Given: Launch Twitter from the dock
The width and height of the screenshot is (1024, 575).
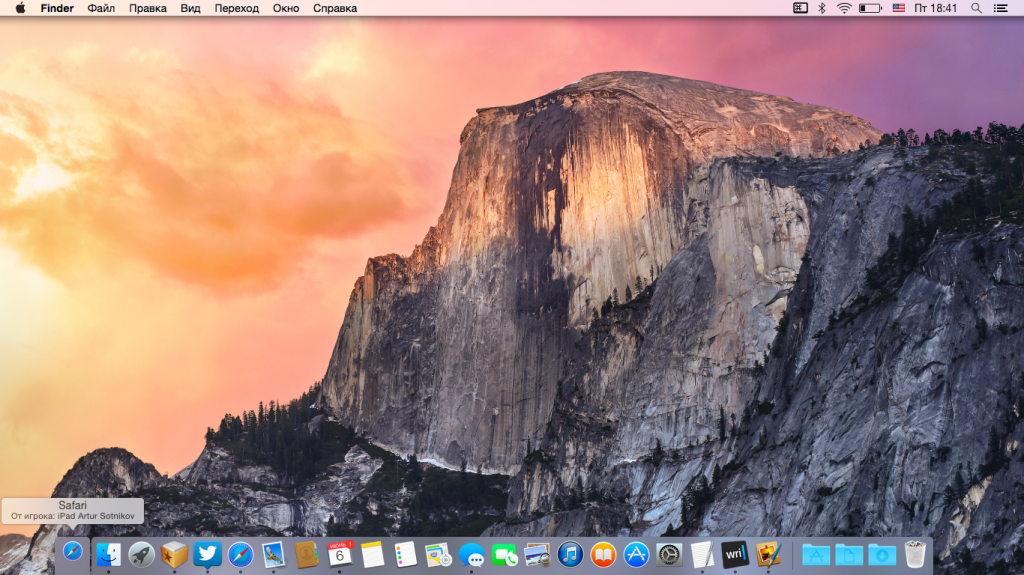Looking at the screenshot, I should [207, 554].
